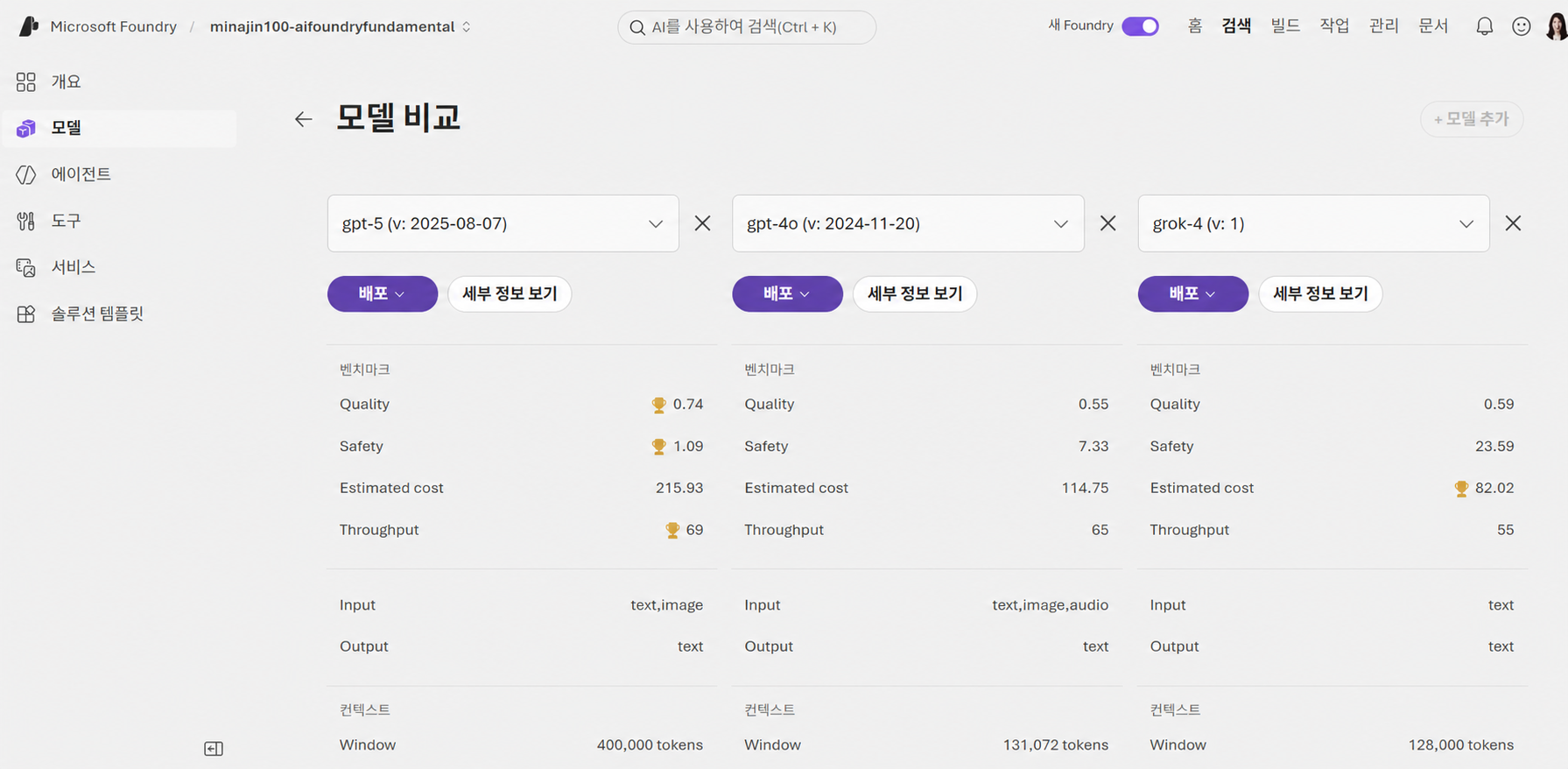Click the trophy icon next to Quality 0.74
This screenshot has height=769, width=1568.
658,405
